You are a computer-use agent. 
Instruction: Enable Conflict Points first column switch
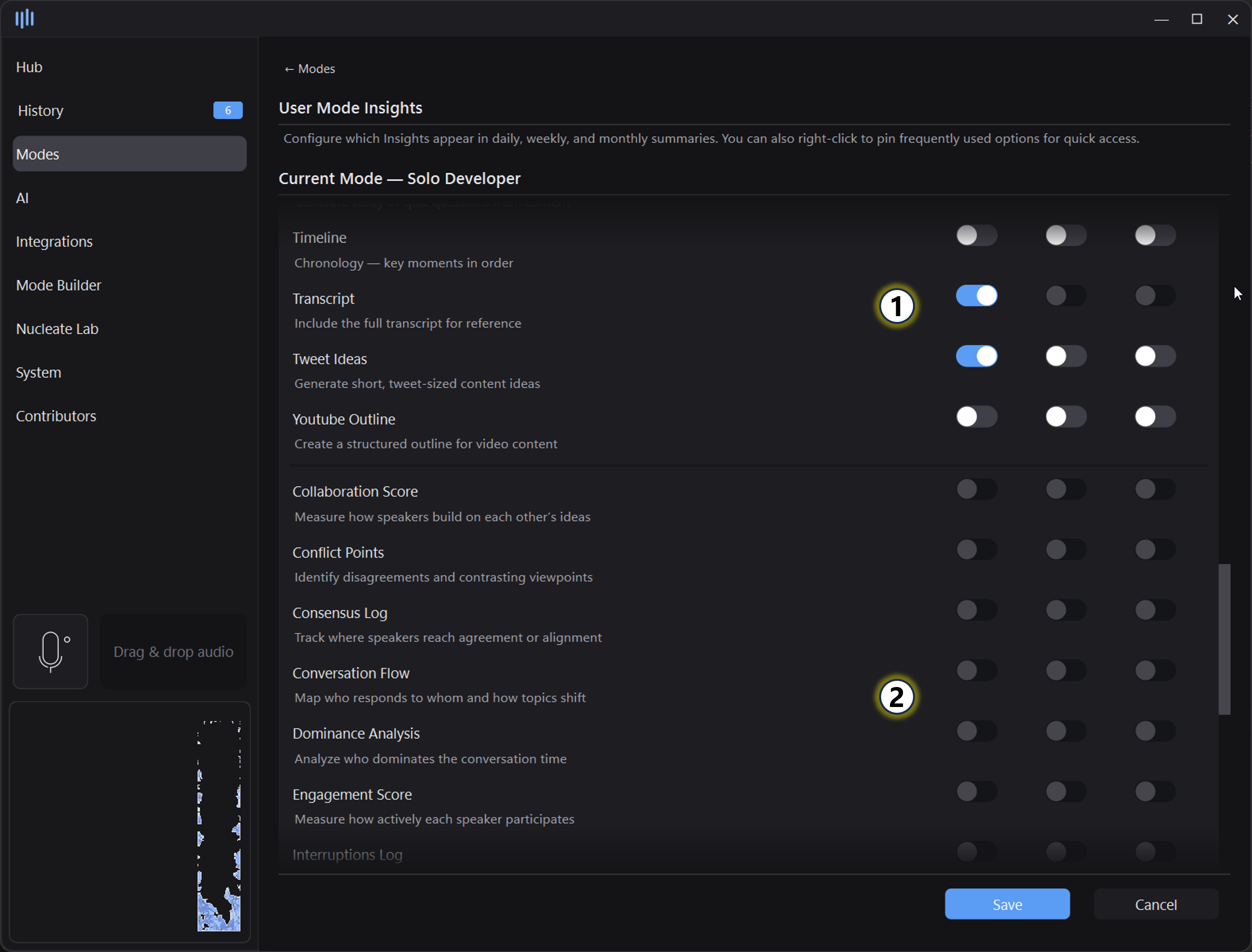point(977,550)
